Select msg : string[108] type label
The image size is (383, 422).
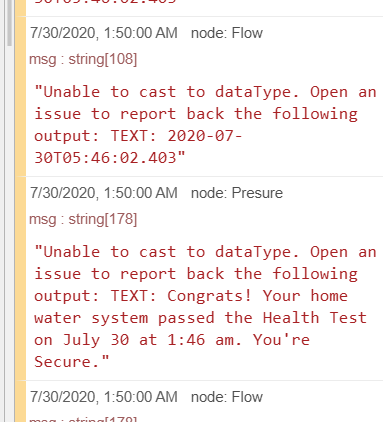click(x=83, y=59)
